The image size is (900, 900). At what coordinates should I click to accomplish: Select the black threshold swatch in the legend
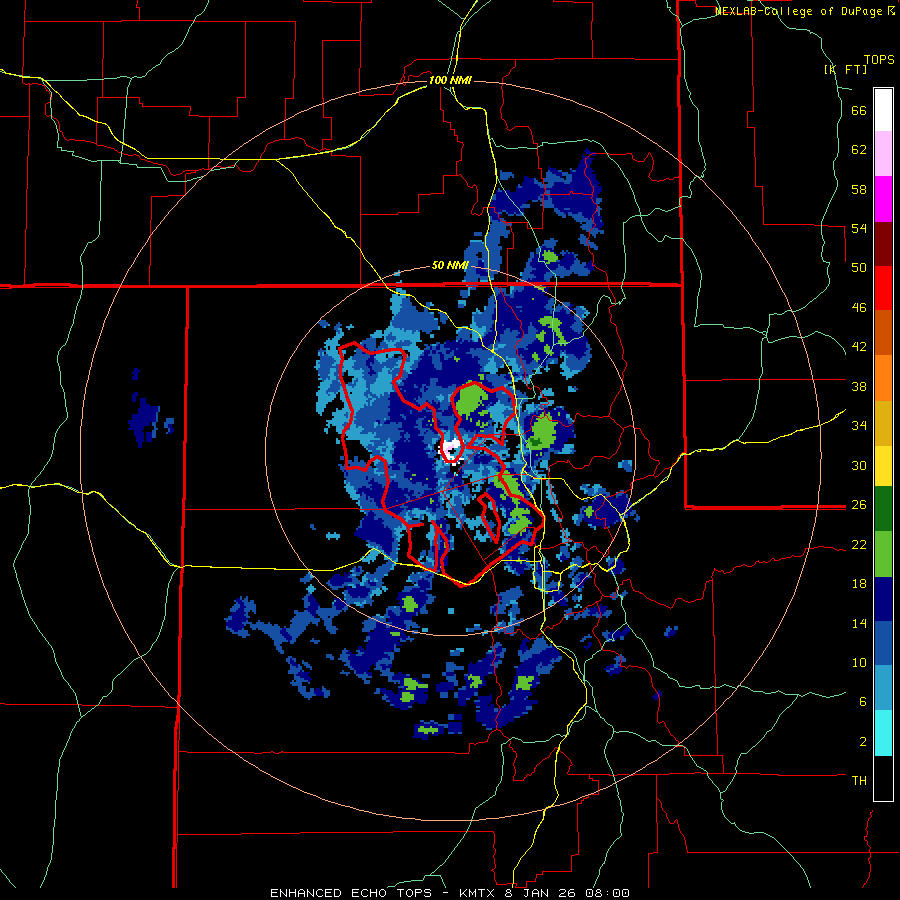(x=883, y=778)
